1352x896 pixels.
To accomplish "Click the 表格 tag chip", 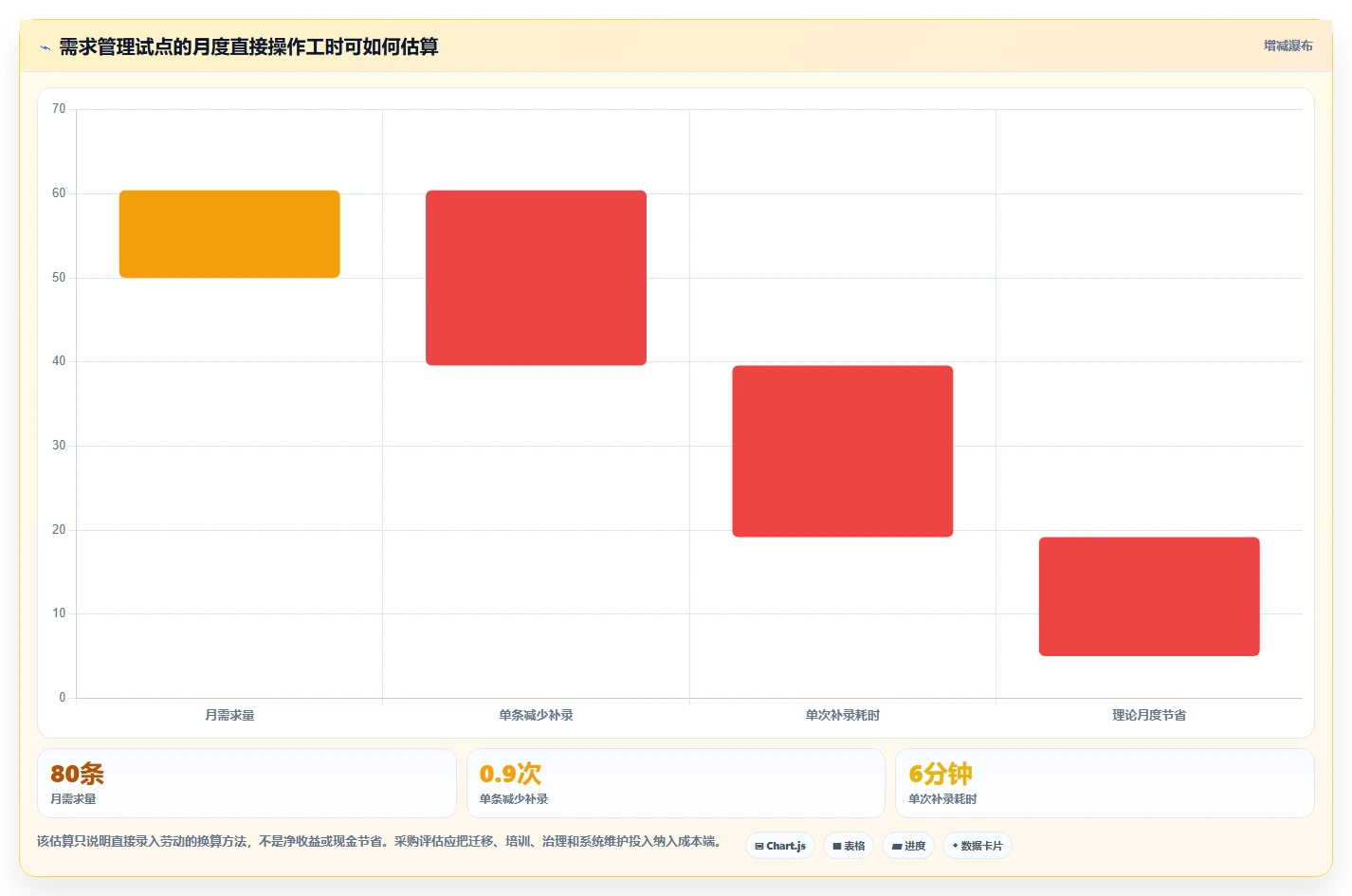I will tap(849, 846).
